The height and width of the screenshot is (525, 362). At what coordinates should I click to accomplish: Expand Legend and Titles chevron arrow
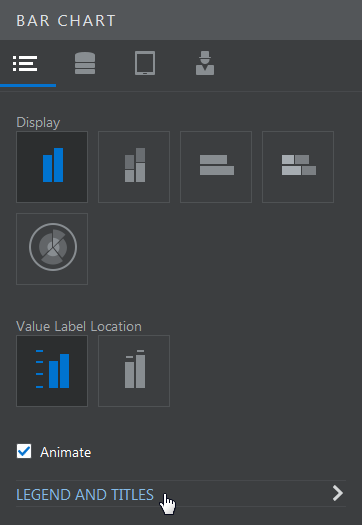pyautogui.click(x=338, y=494)
